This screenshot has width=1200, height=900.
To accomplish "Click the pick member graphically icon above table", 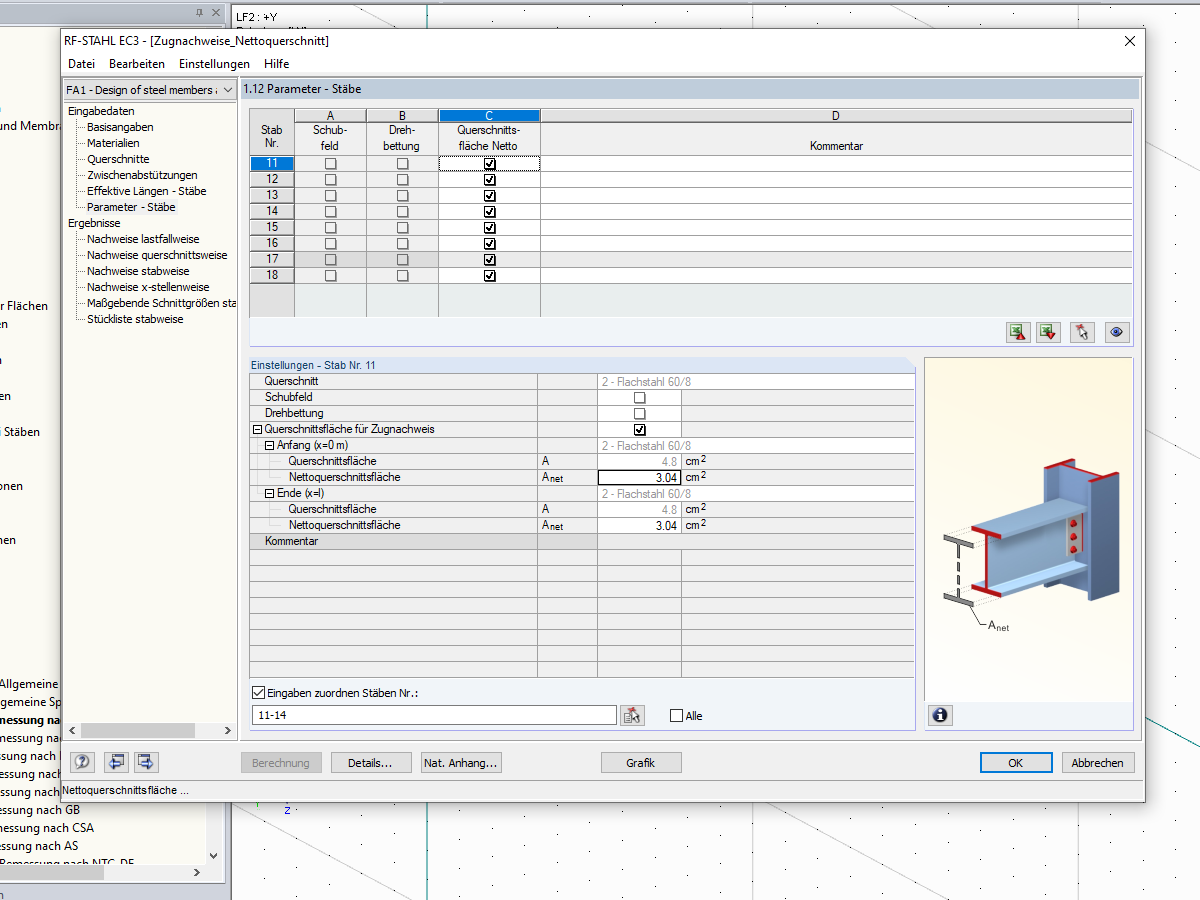I will [x=1082, y=333].
